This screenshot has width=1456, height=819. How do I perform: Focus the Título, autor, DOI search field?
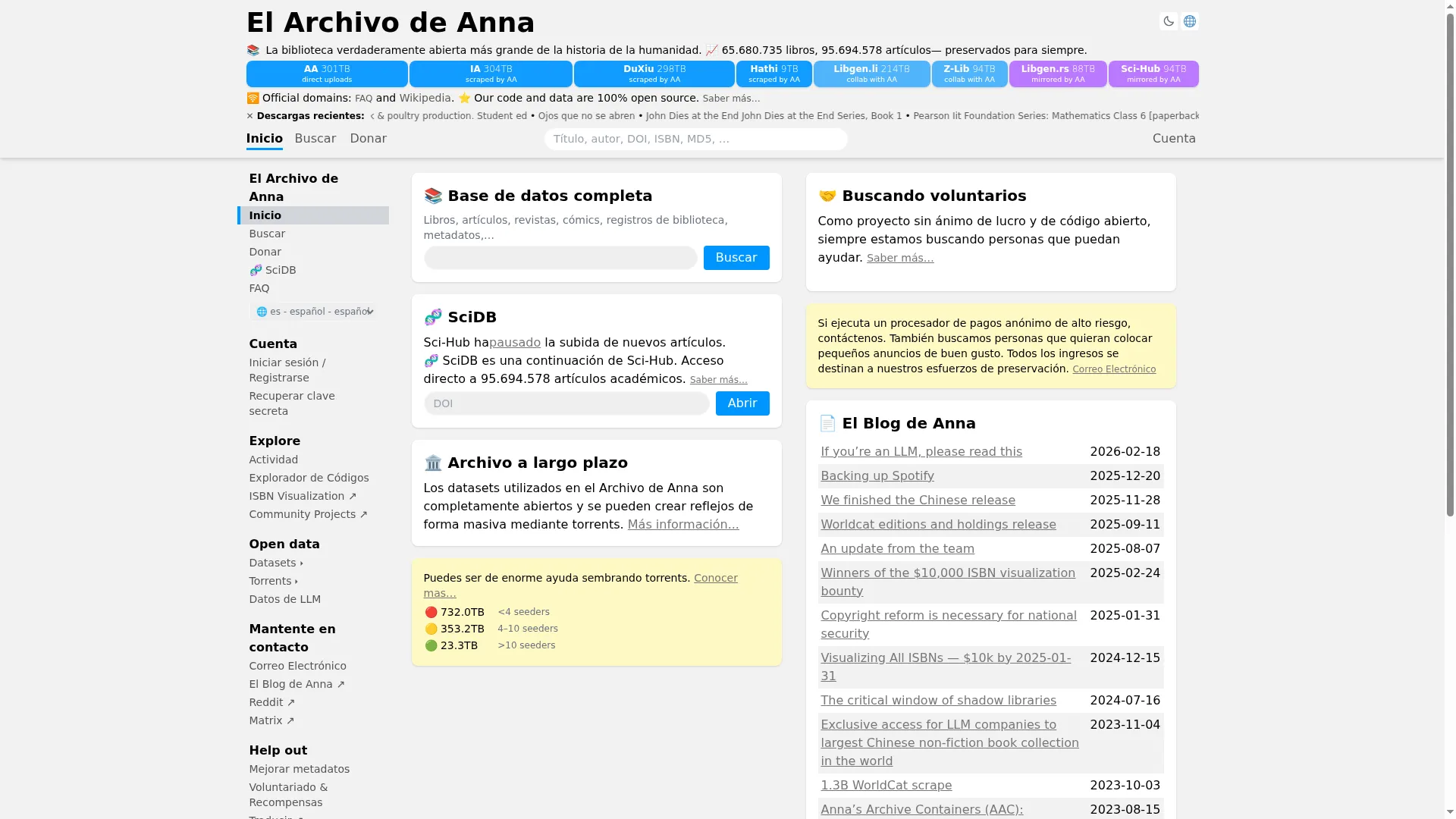[x=695, y=139]
